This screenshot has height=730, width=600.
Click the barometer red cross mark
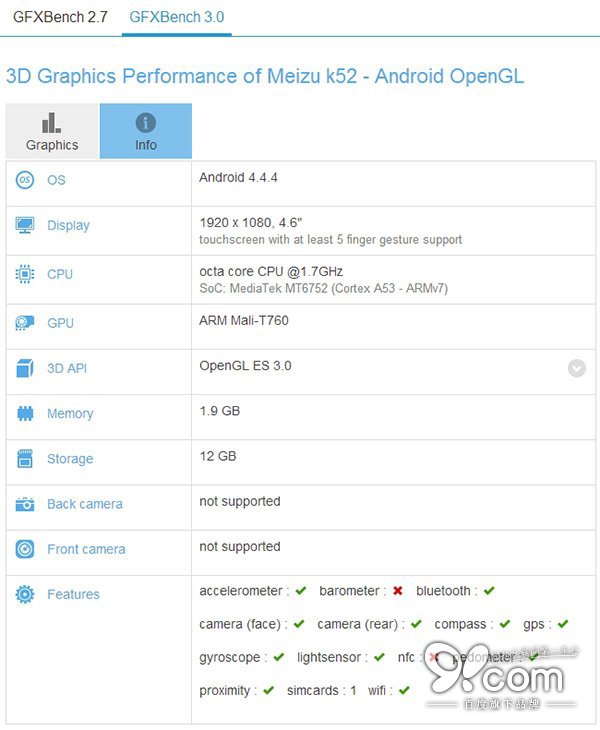point(398,591)
